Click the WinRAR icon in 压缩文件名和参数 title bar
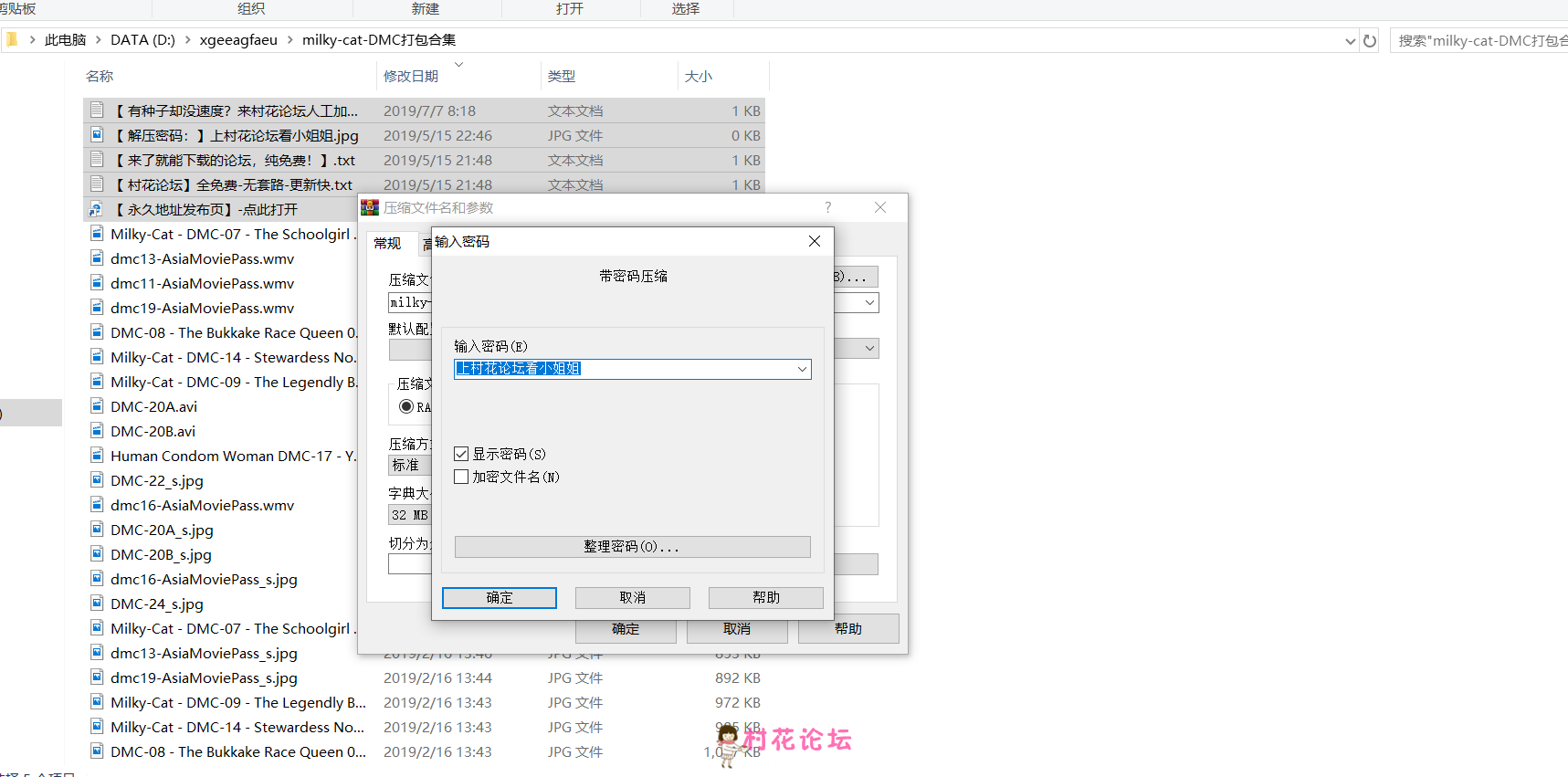The image size is (1568, 777). (370, 207)
